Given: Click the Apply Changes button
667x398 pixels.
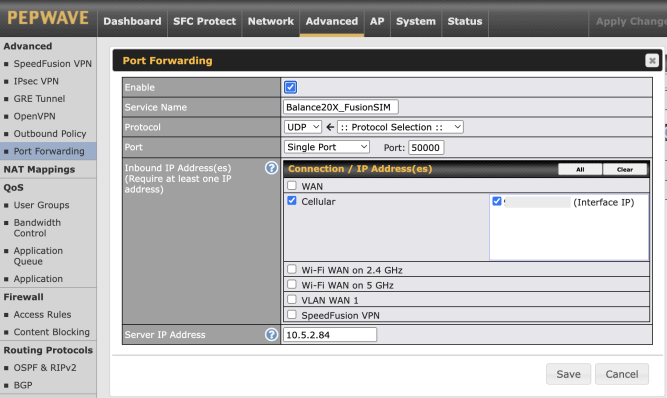Looking at the screenshot, I should pos(630,22).
